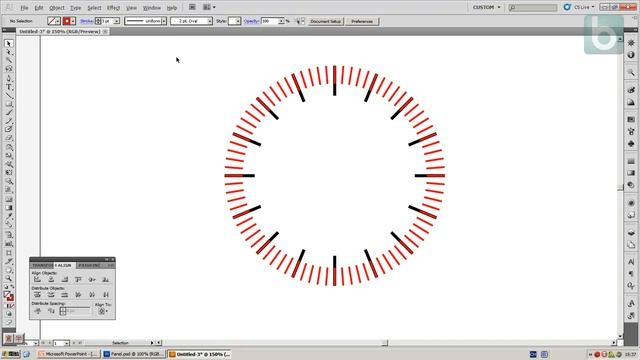Open the CUSTOM workspace switcher
Image resolution: width=640 pixels, height=360 pixels.
click(486, 7)
